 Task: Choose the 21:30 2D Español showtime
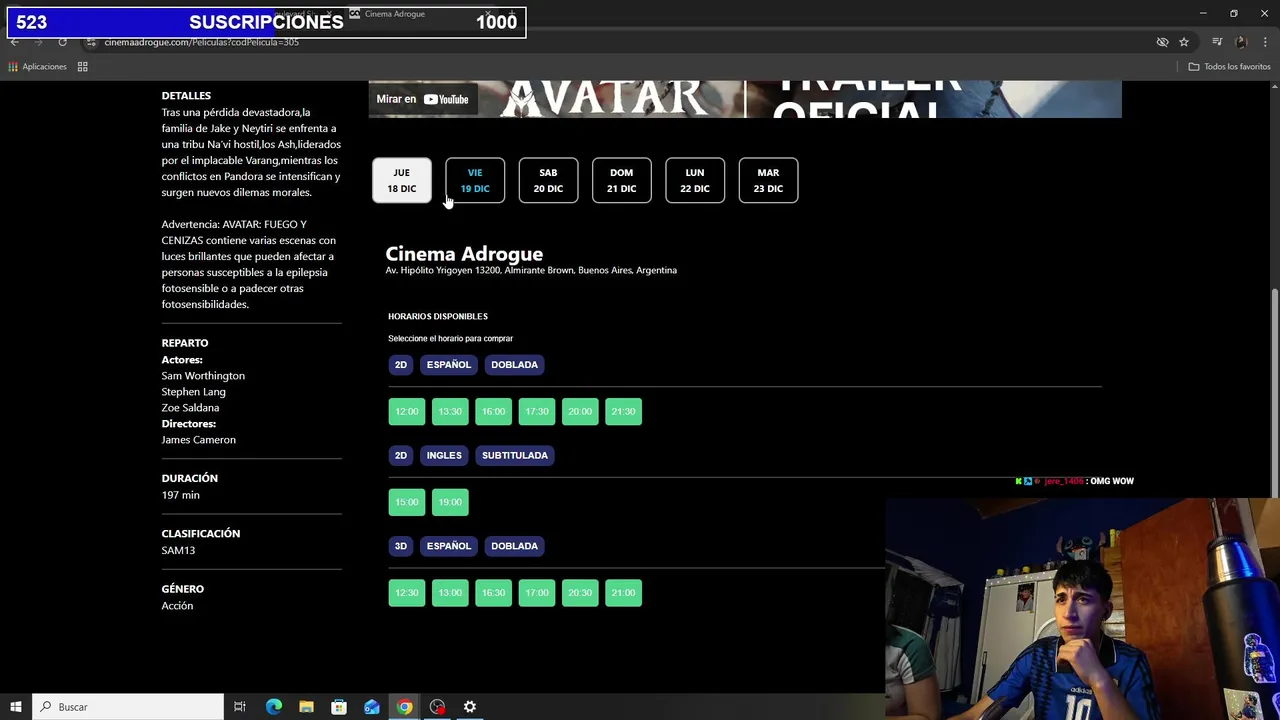click(x=623, y=411)
